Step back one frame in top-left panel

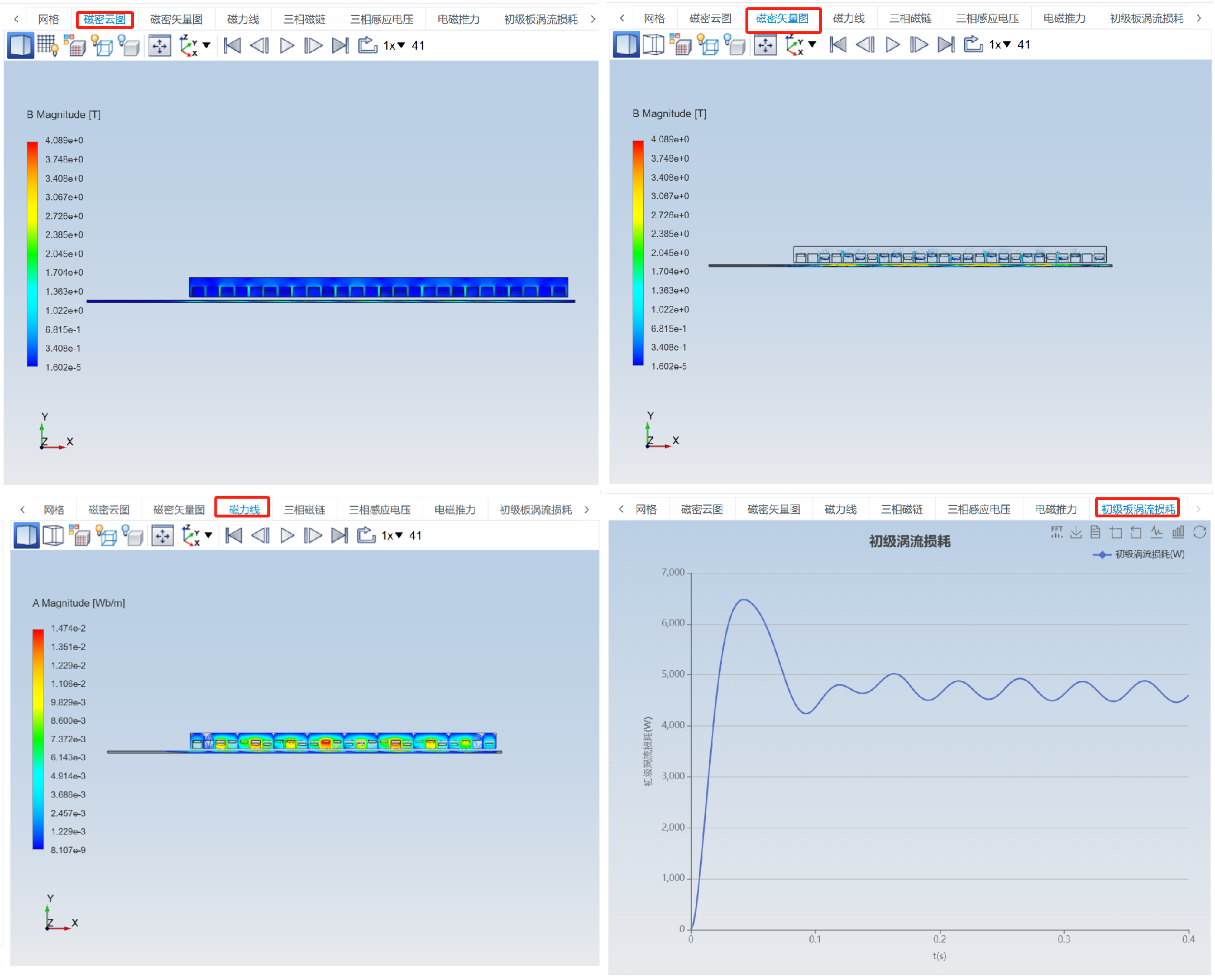(x=259, y=45)
